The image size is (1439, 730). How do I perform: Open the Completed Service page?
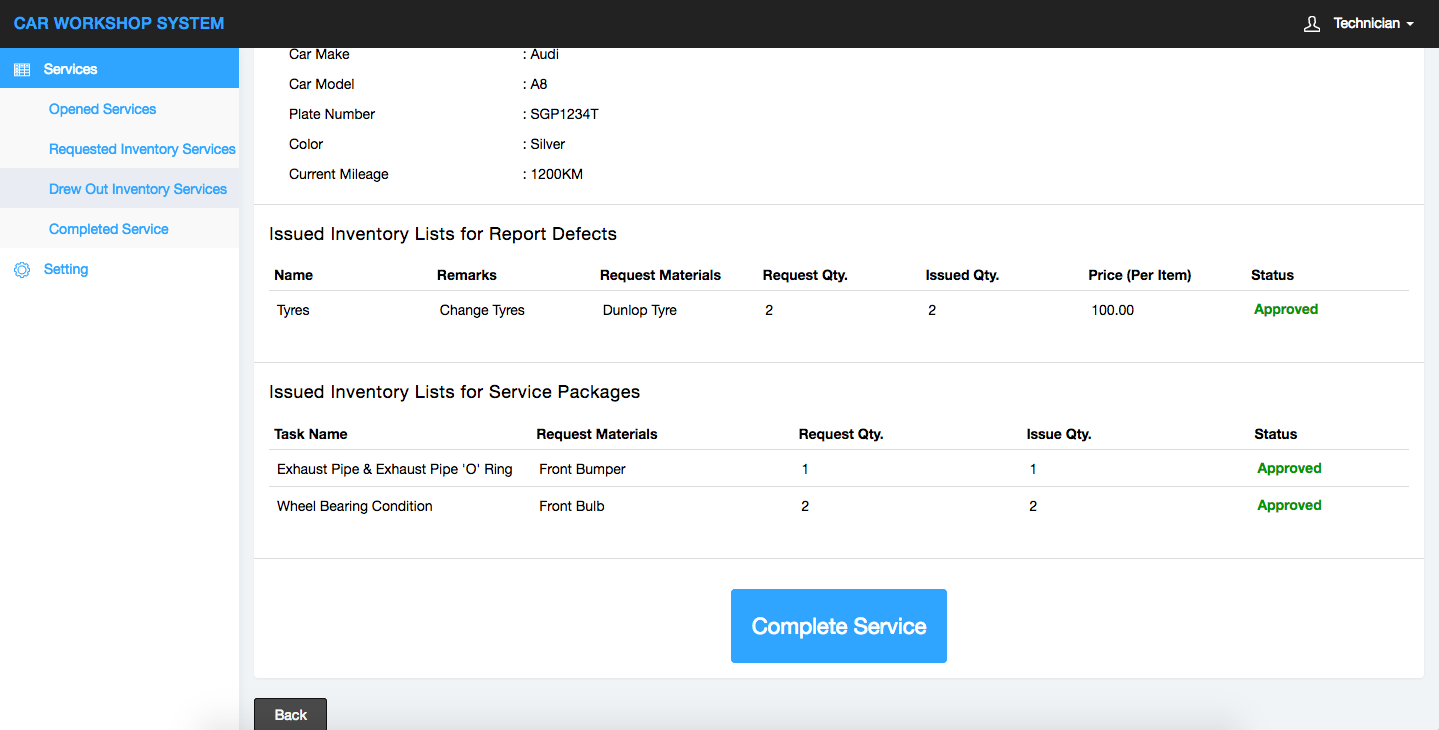point(108,229)
